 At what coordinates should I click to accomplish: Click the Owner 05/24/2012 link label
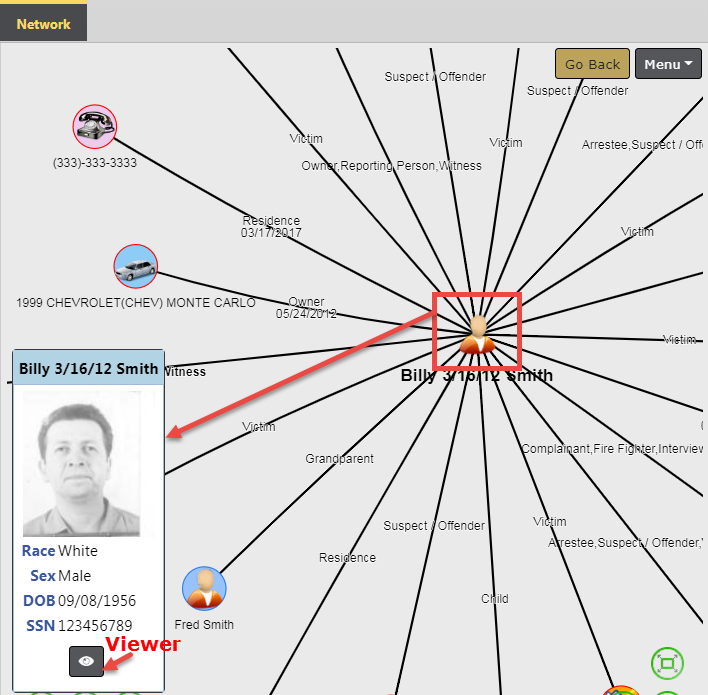(x=306, y=307)
